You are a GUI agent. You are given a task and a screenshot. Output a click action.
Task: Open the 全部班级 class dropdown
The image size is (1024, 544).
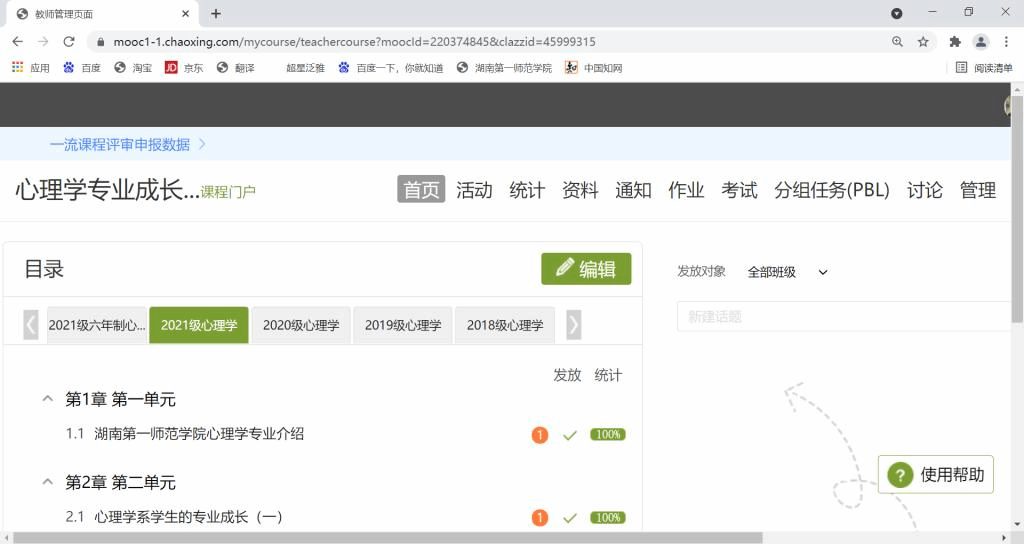pos(788,272)
